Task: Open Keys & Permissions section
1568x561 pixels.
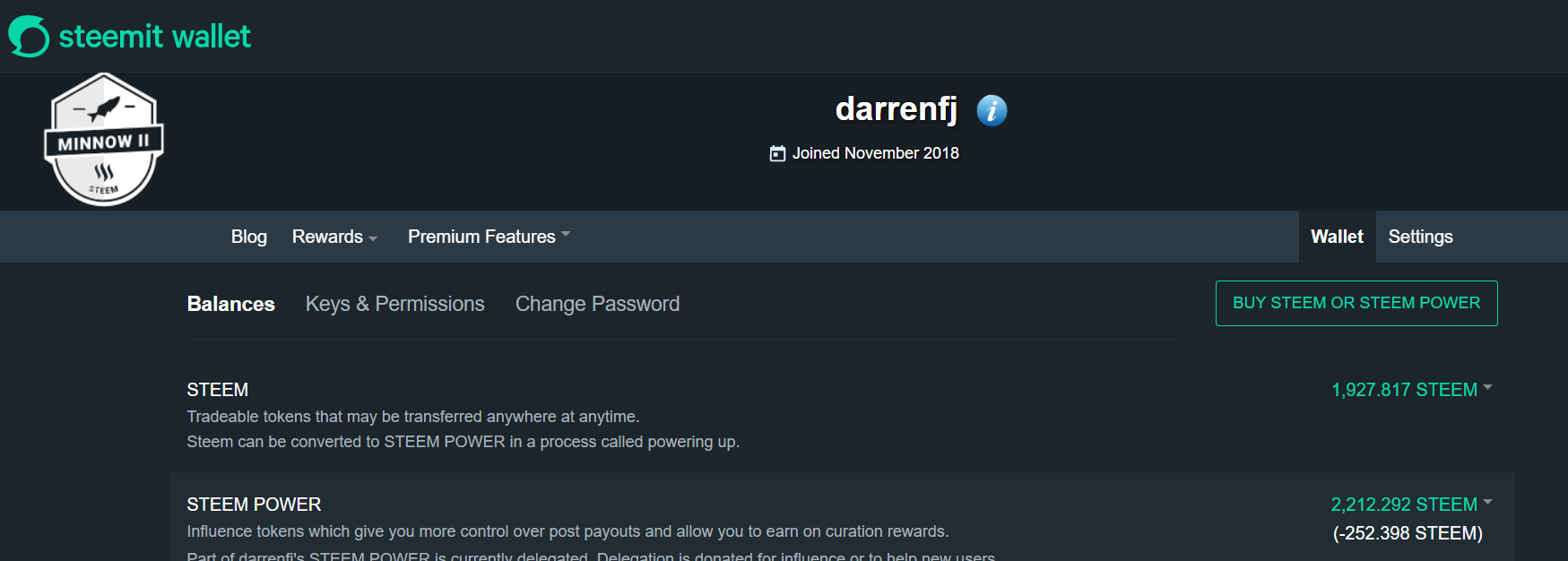Action: (x=394, y=304)
